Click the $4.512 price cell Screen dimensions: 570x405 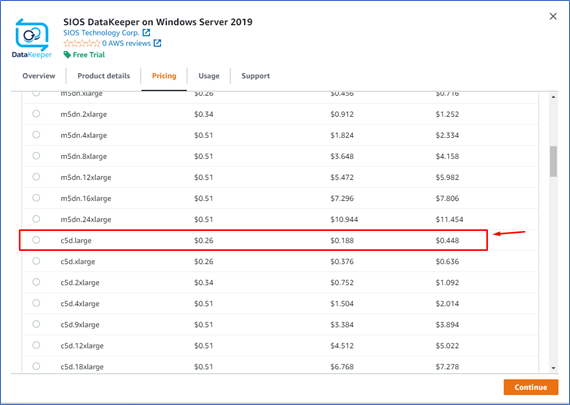[342, 346]
